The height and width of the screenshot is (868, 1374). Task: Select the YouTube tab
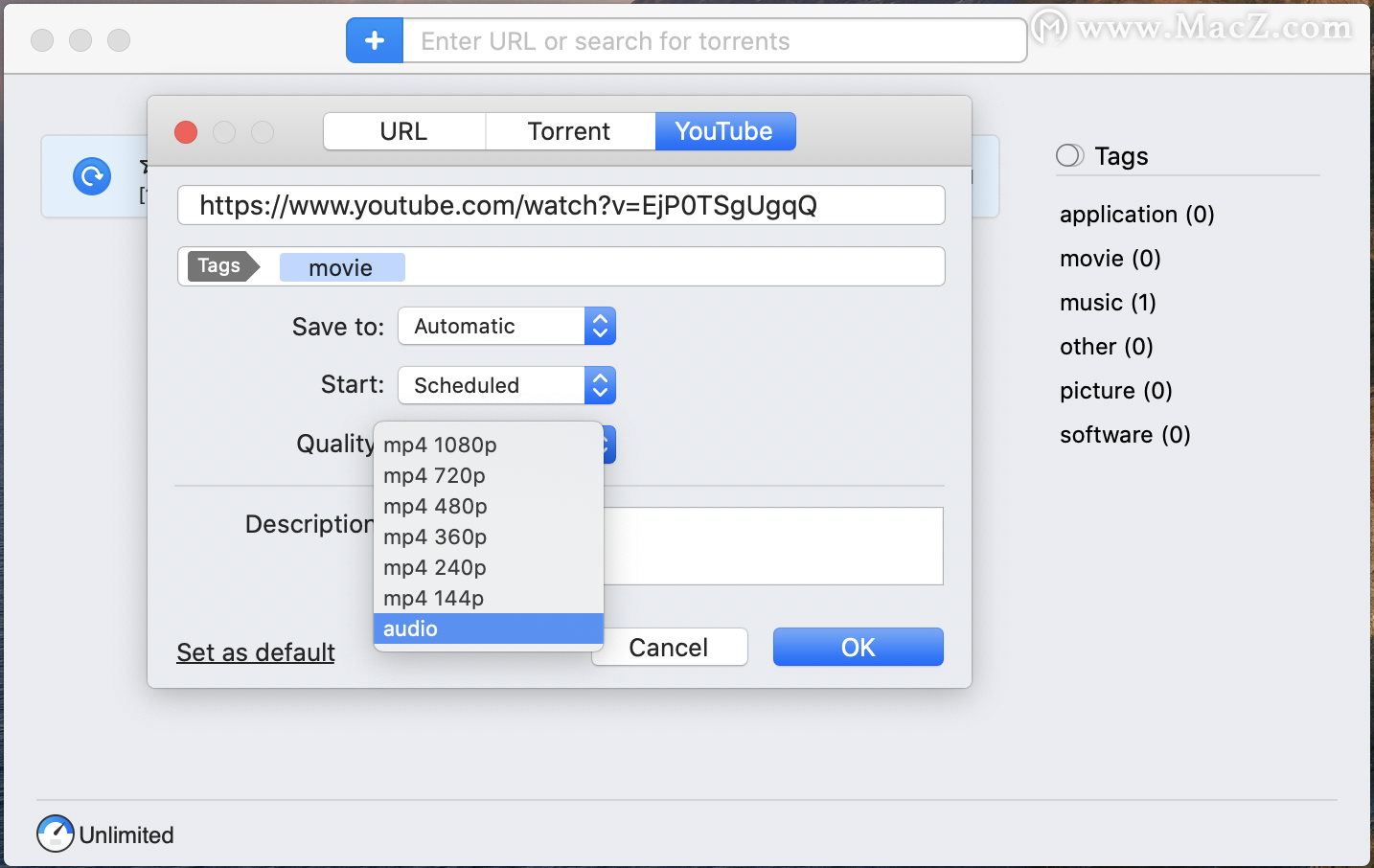coord(724,131)
